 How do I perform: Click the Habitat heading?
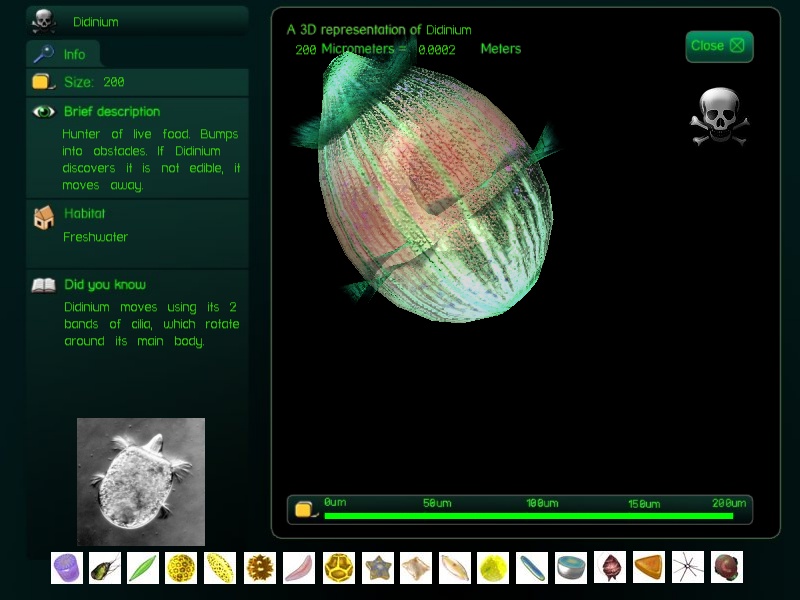(84, 213)
